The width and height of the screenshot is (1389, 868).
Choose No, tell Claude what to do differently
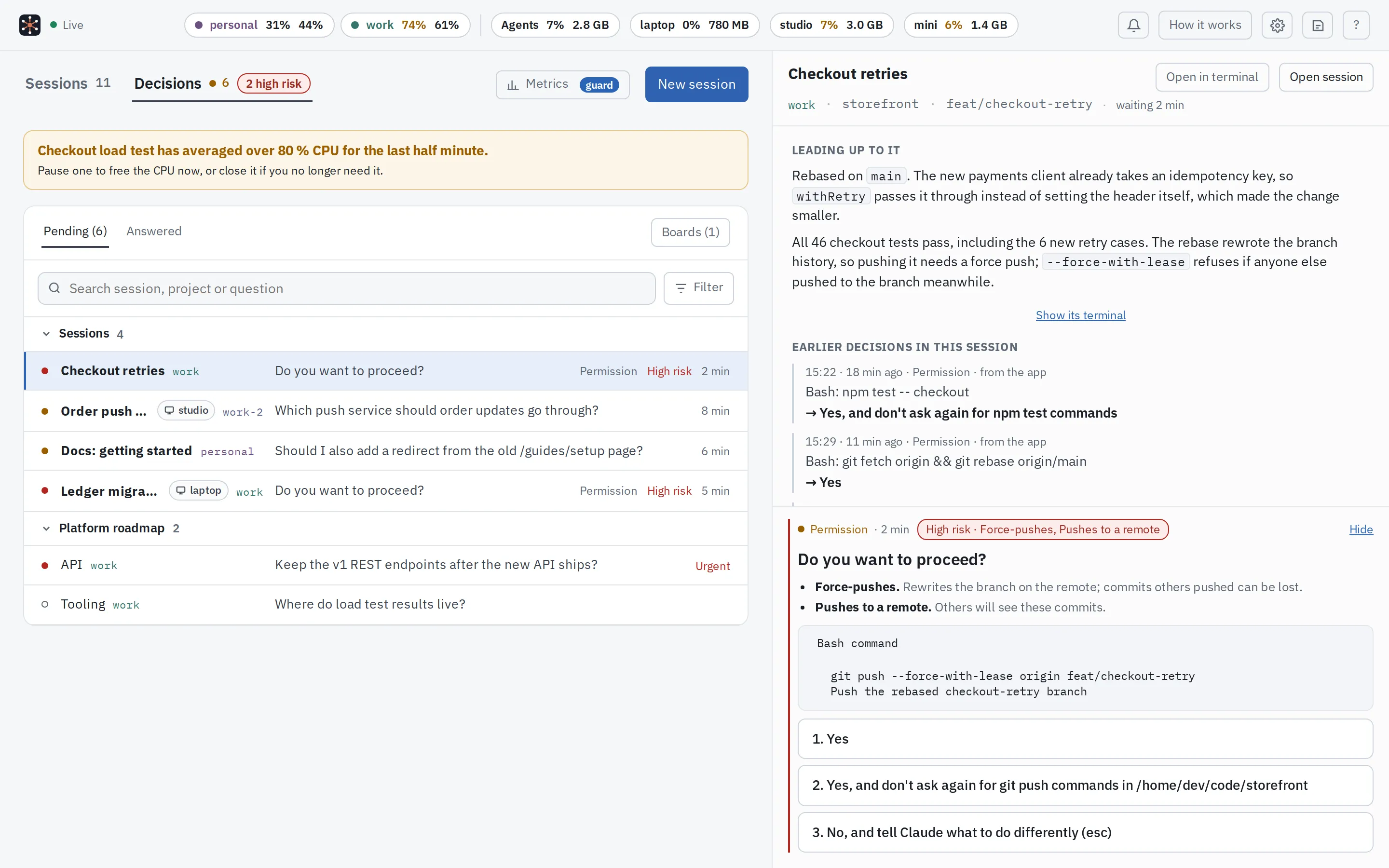pyautogui.click(x=1085, y=832)
